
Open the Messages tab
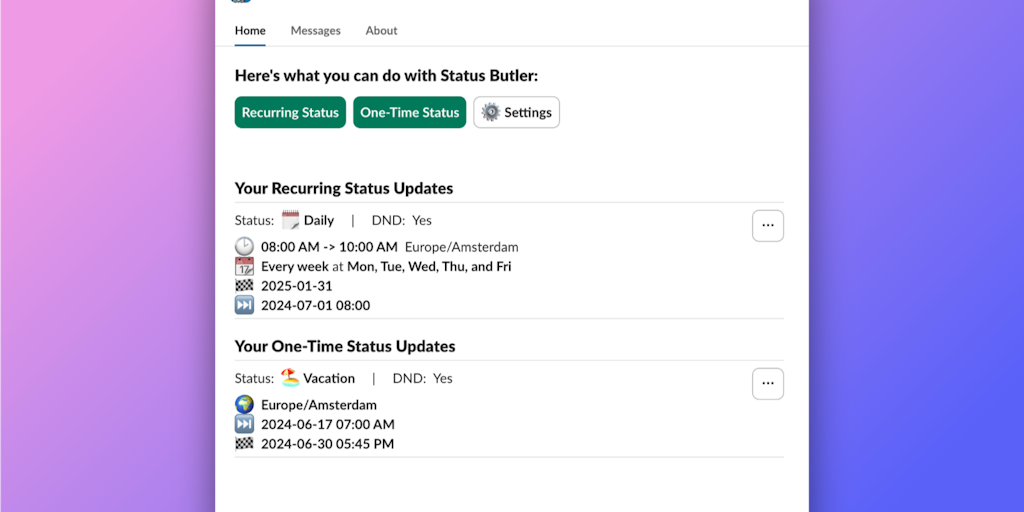(315, 31)
